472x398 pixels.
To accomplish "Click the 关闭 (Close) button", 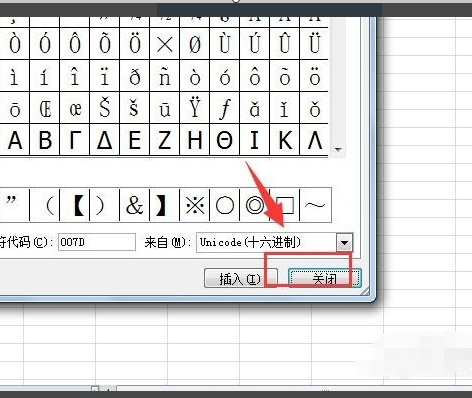I will point(324,278).
